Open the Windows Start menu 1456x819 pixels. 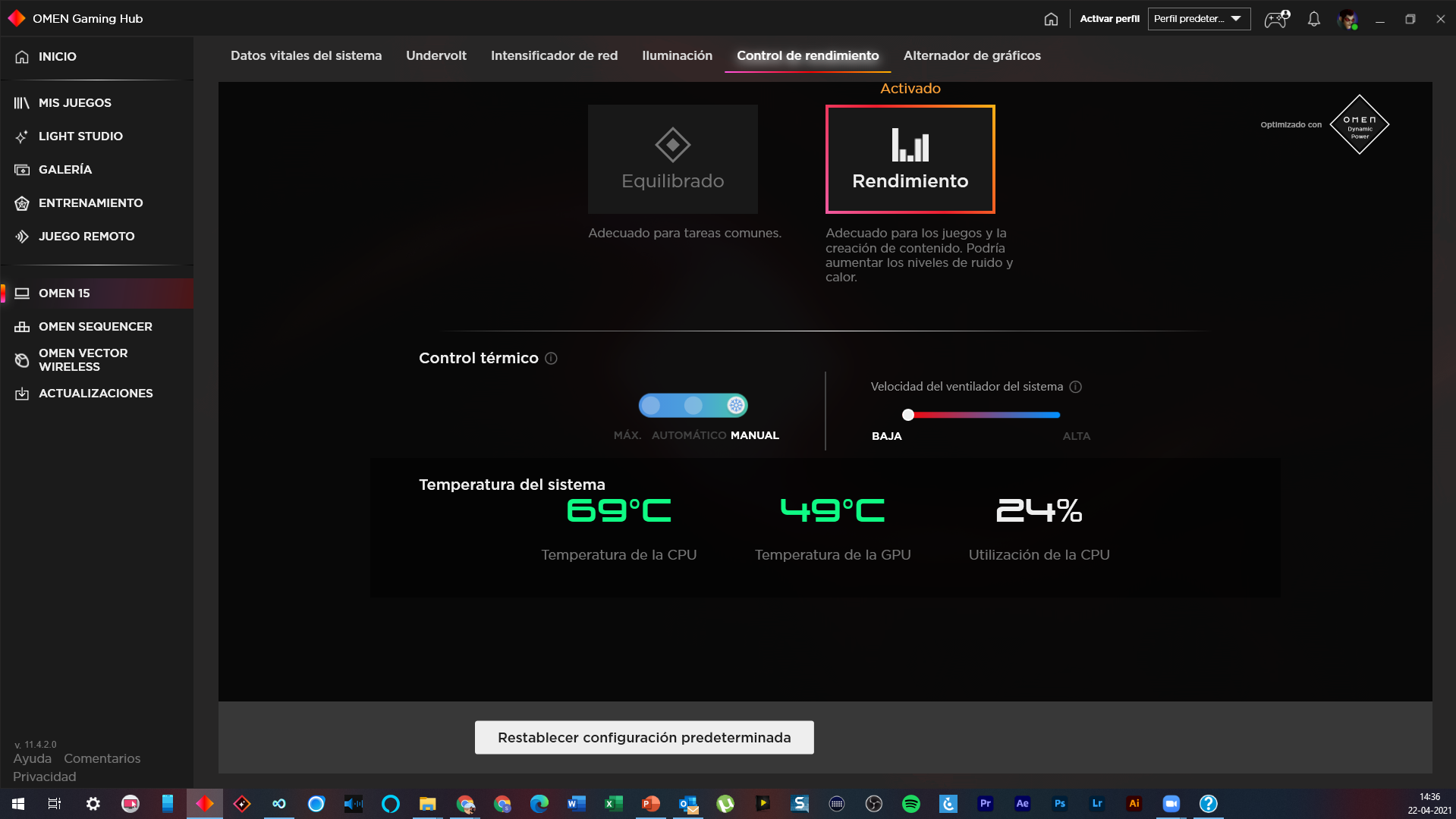coord(18,804)
